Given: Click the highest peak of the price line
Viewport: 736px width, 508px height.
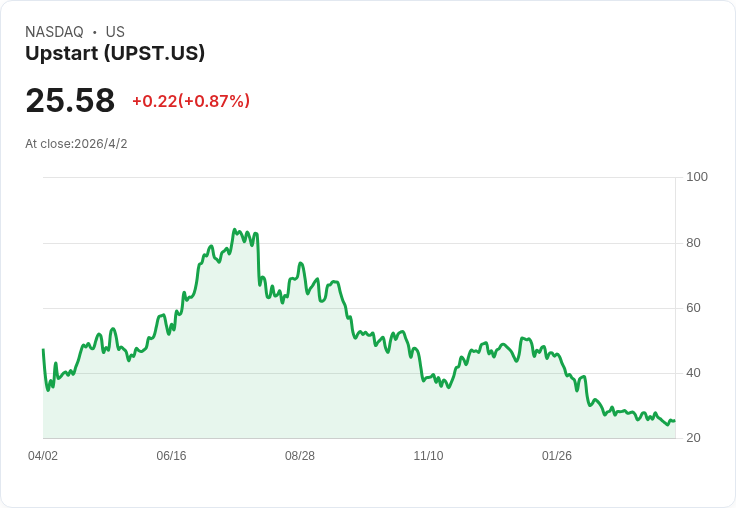Looking at the screenshot, I should pos(234,230).
